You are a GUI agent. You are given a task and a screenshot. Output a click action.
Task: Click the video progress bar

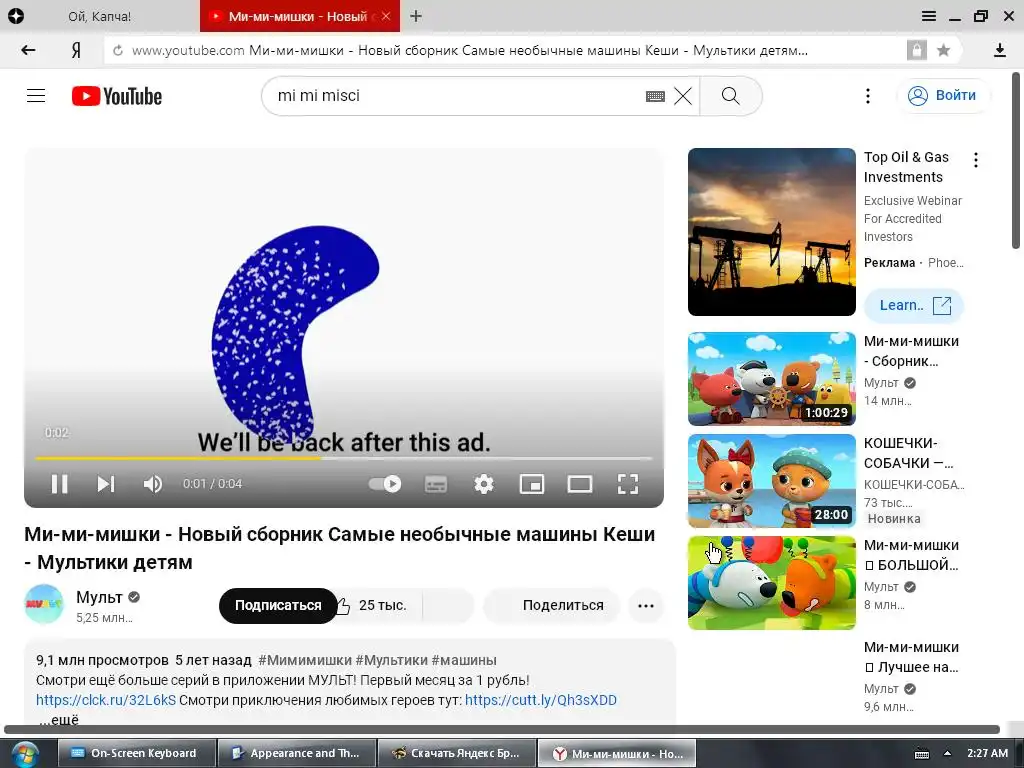tap(344, 458)
